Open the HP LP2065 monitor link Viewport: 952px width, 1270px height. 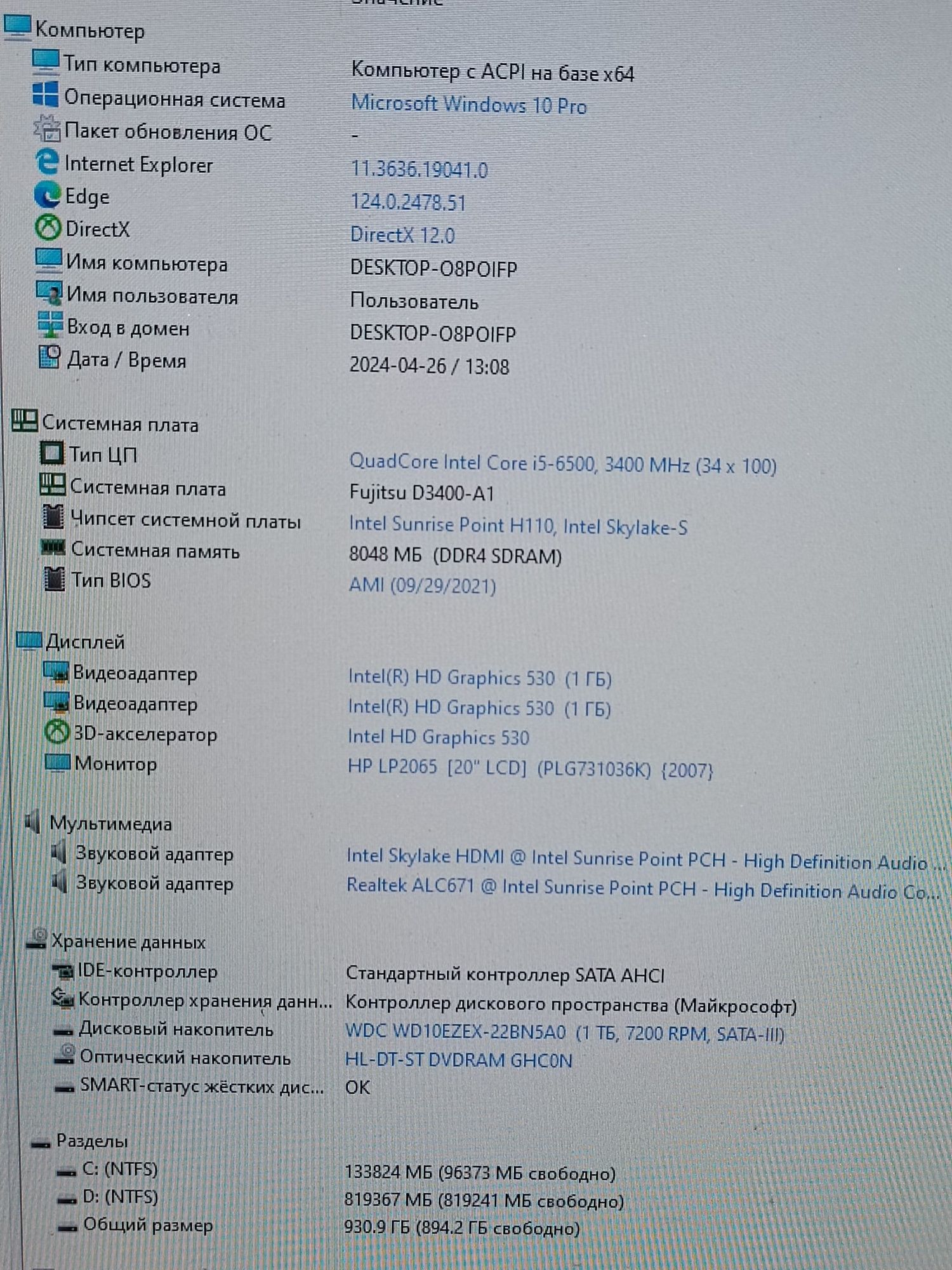[x=531, y=768]
